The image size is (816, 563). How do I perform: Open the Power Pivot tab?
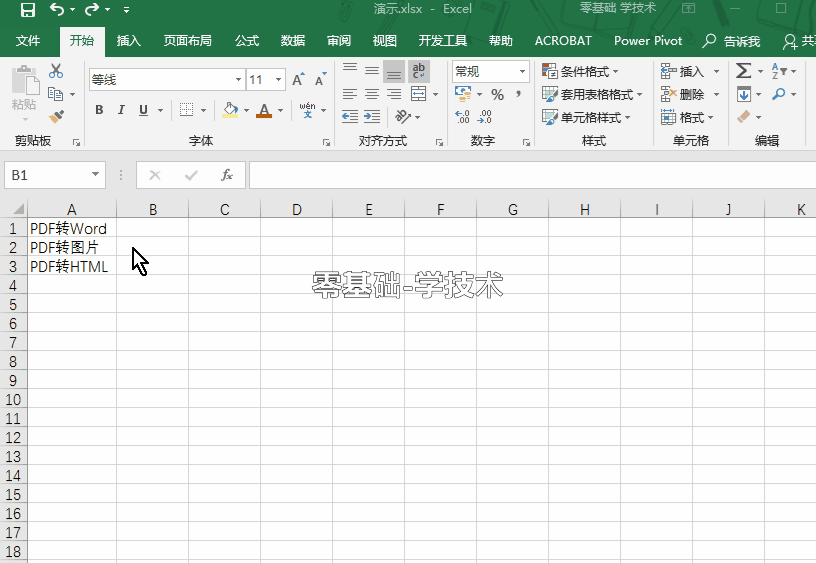648,41
